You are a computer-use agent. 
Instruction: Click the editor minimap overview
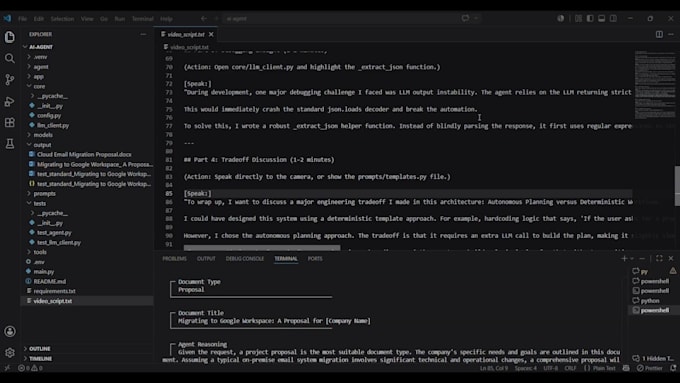coord(654,85)
